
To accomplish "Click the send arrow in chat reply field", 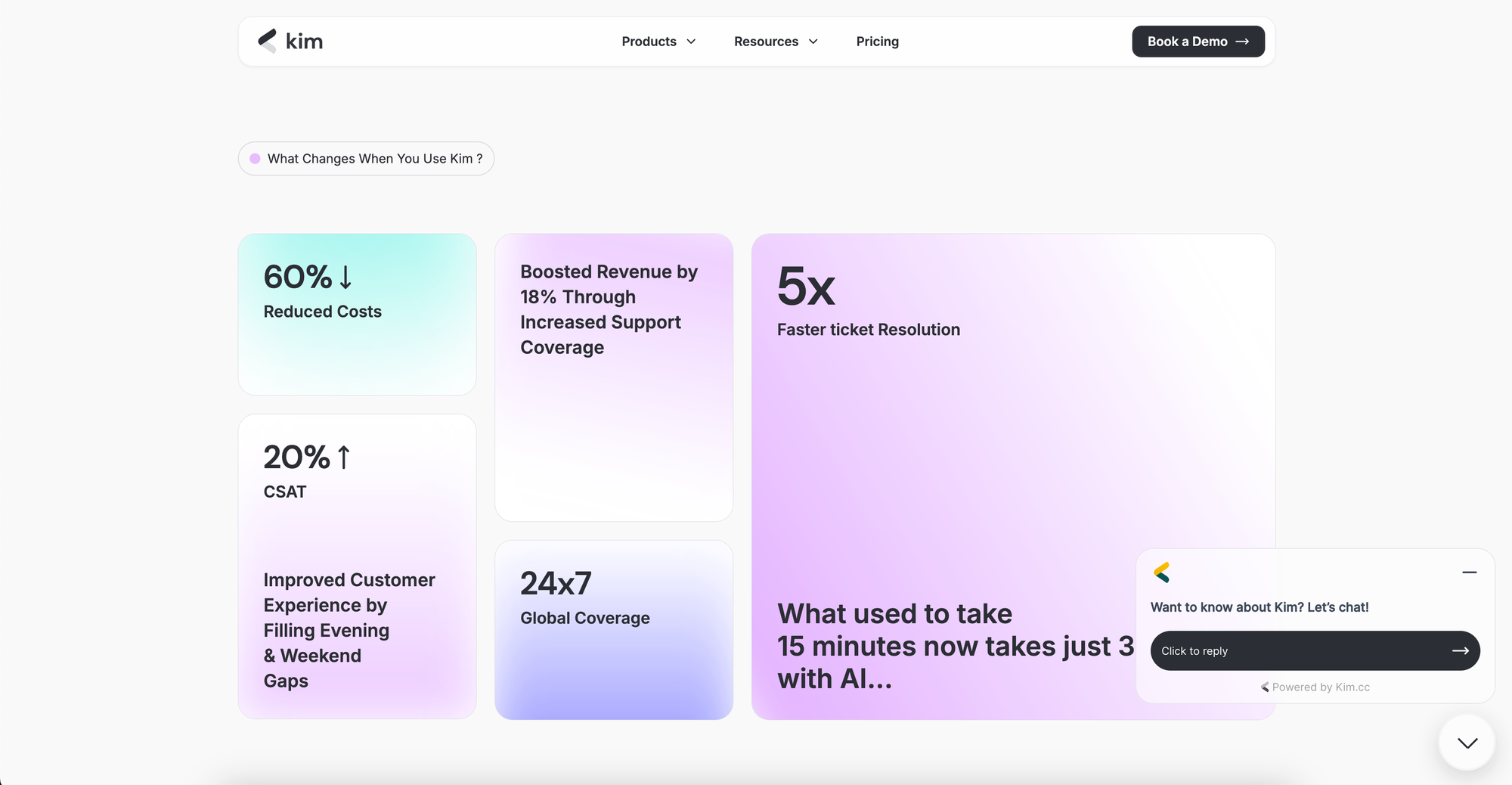I will coord(1460,650).
